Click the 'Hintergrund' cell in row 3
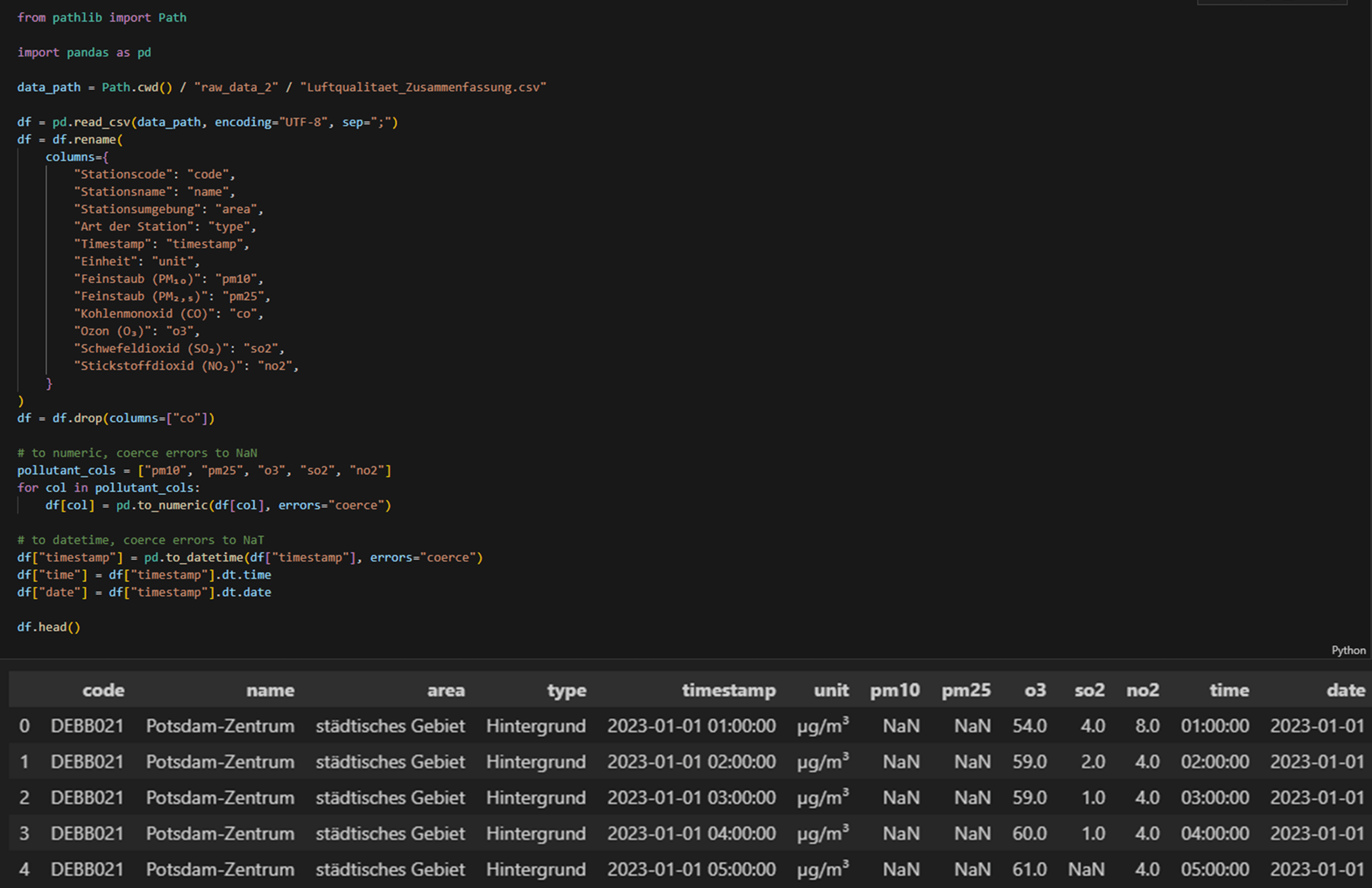This screenshot has width=1372, height=888. pyautogui.click(x=535, y=833)
